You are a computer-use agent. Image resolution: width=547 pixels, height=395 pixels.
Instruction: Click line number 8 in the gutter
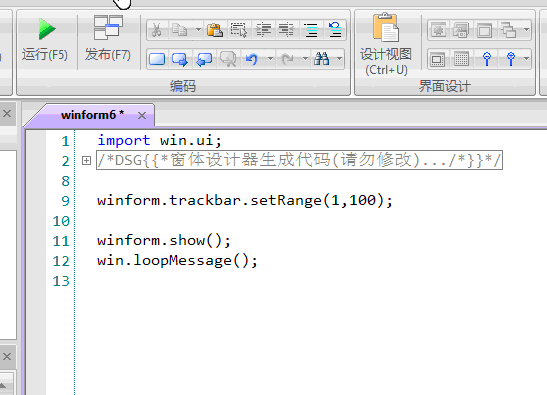coord(65,181)
